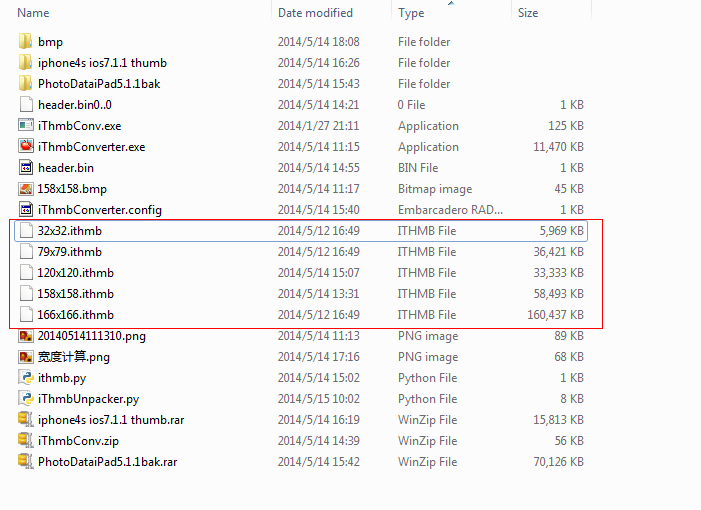Click file name 'iphone4s ios7.1.1 thumb' folder
The image size is (701, 510).
102,63
